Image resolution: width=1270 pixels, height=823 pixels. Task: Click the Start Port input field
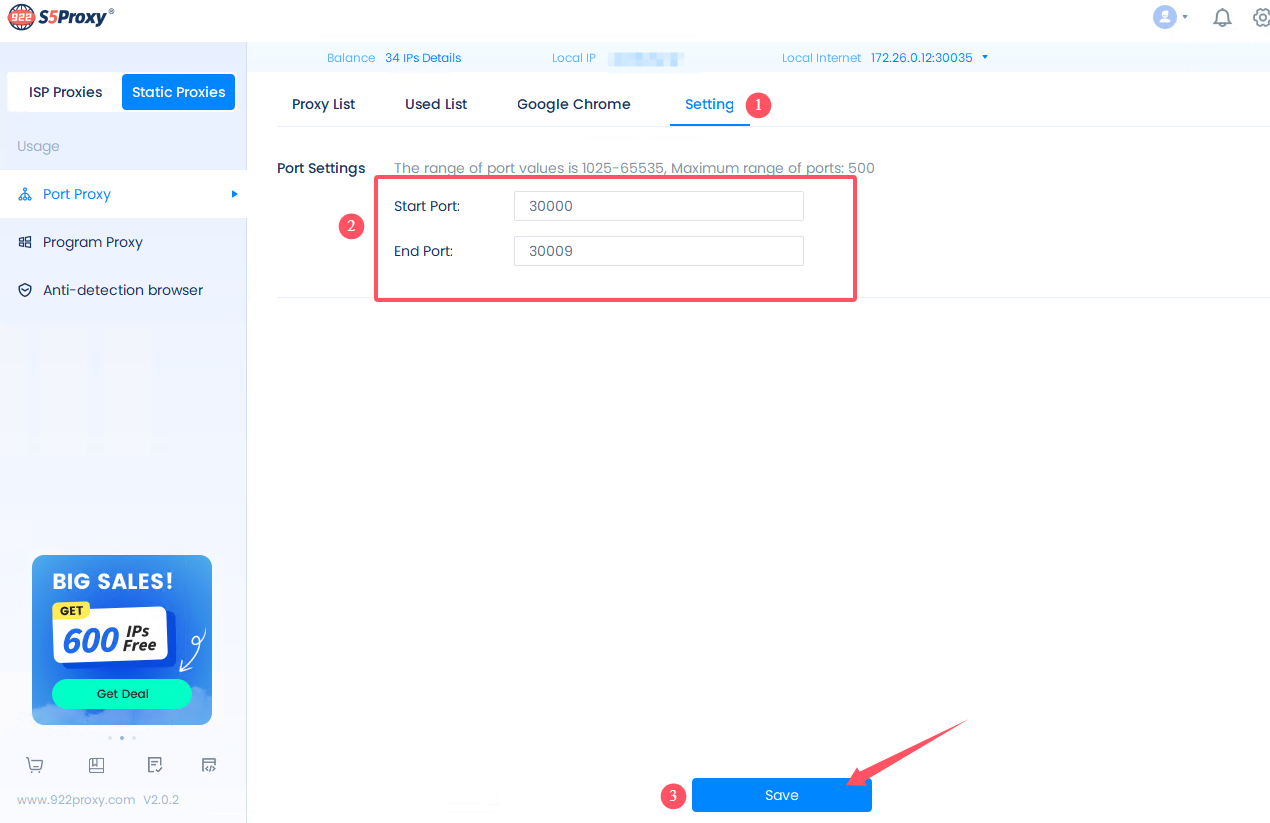click(658, 206)
